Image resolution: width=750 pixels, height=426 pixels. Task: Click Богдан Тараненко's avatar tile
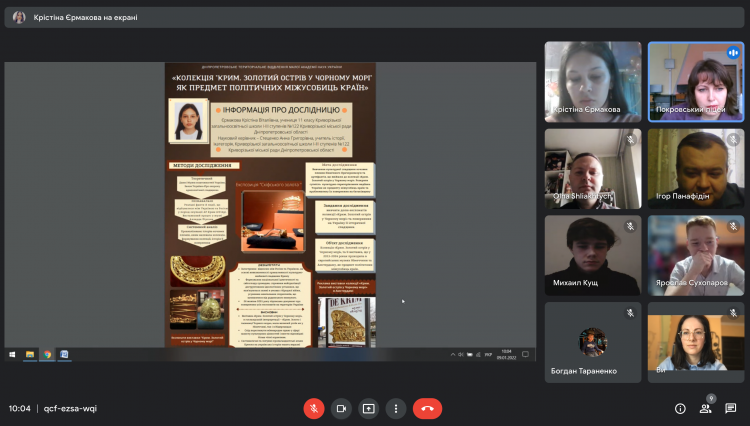[593, 341]
